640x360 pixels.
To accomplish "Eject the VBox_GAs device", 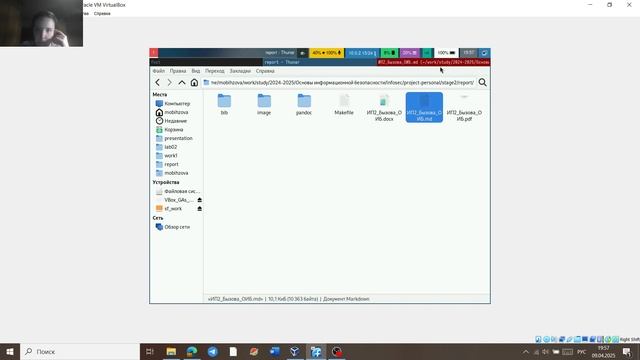I will (x=200, y=200).
